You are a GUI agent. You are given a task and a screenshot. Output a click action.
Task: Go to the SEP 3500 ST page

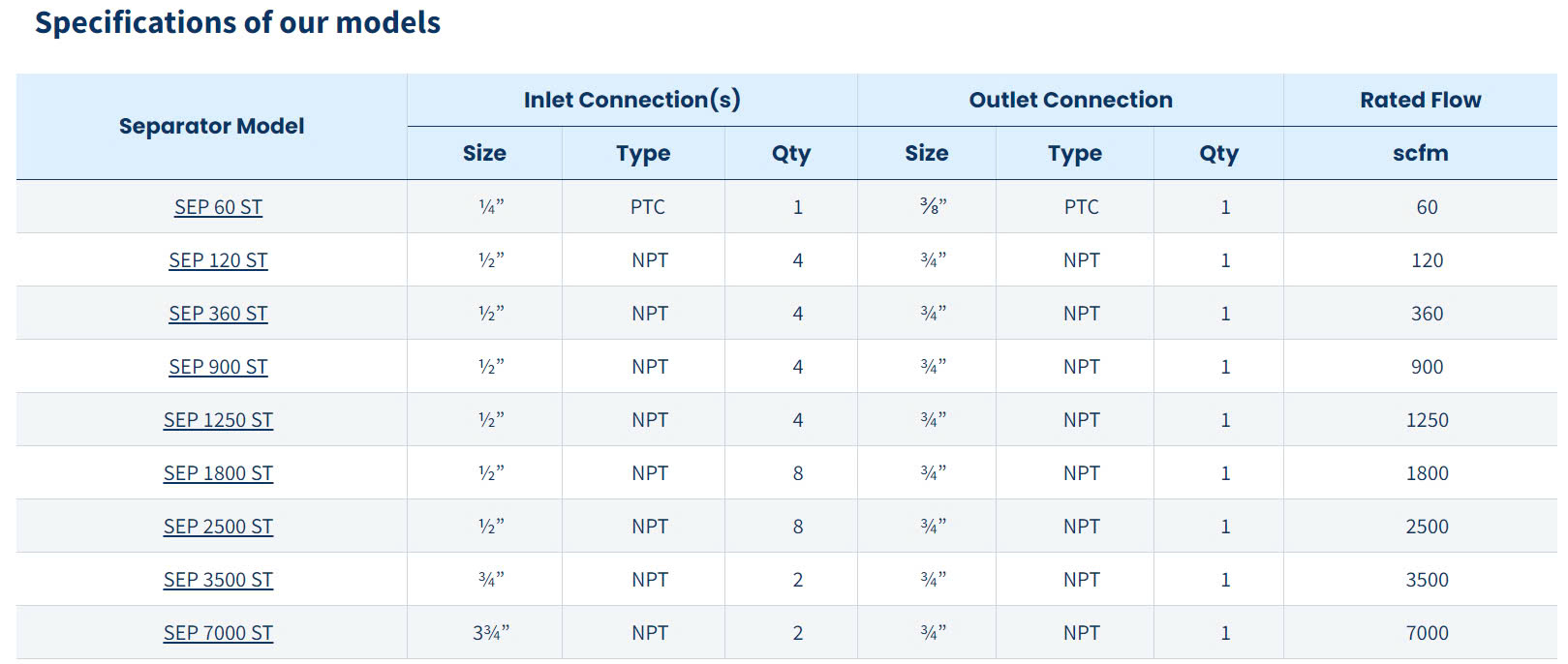tap(218, 580)
